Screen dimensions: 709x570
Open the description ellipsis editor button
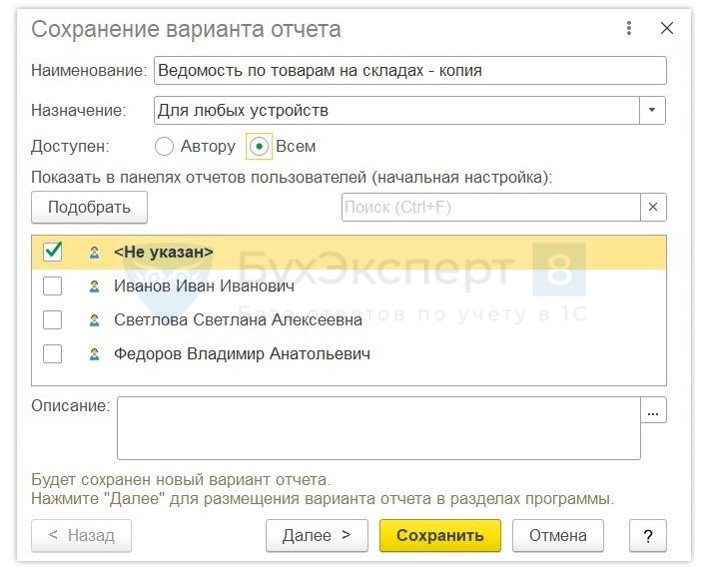pyautogui.click(x=653, y=410)
